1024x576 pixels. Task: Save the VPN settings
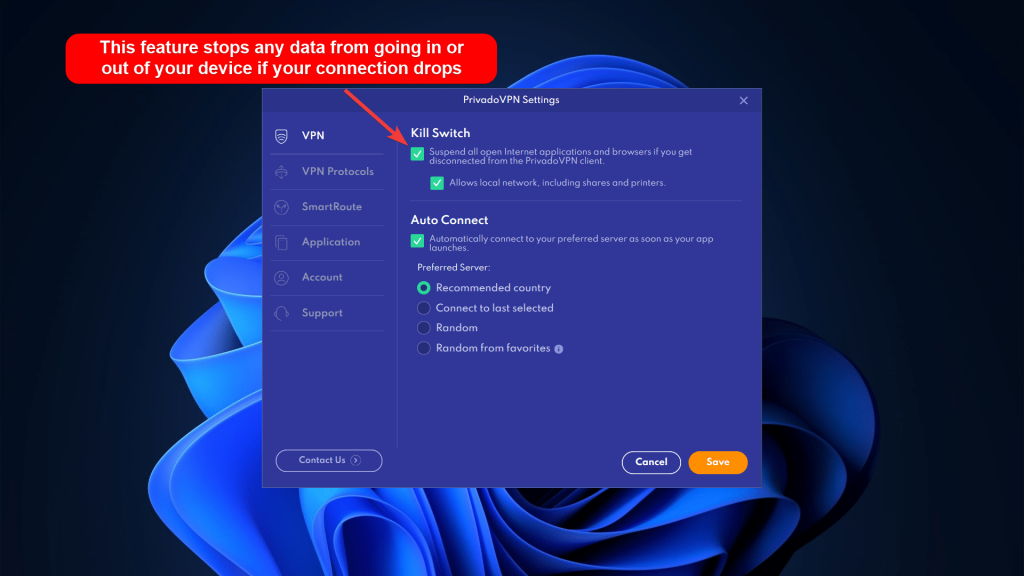click(718, 462)
